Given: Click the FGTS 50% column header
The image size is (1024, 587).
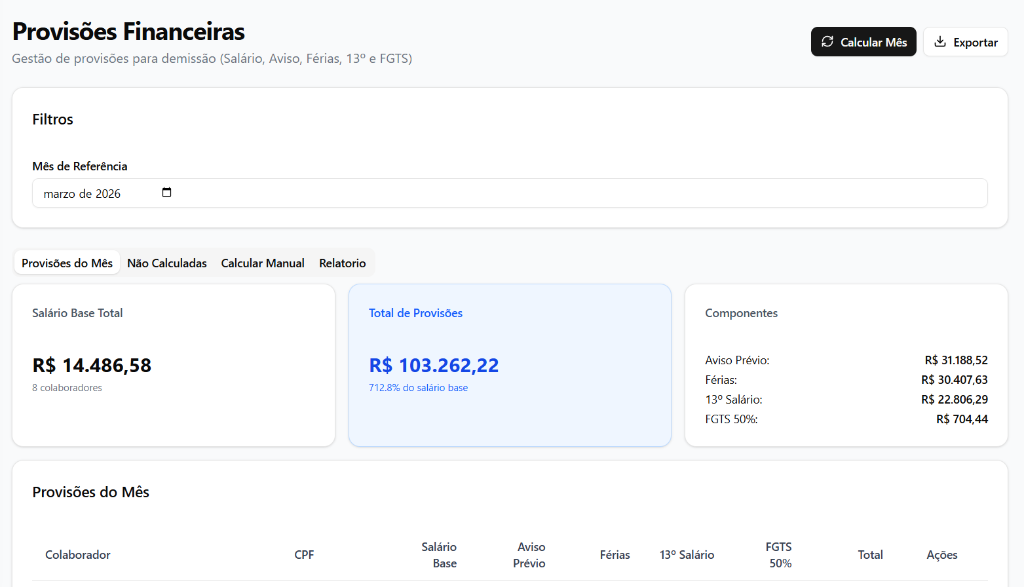Looking at the screenshot, I should pos(778,555).
